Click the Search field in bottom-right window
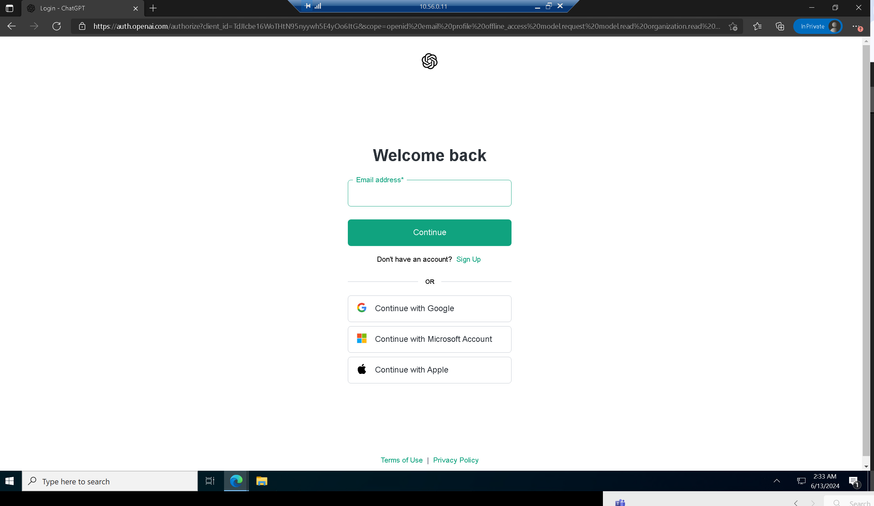Image resolution: width=874 pixels, height=506 pixels. tap(849, 502)
